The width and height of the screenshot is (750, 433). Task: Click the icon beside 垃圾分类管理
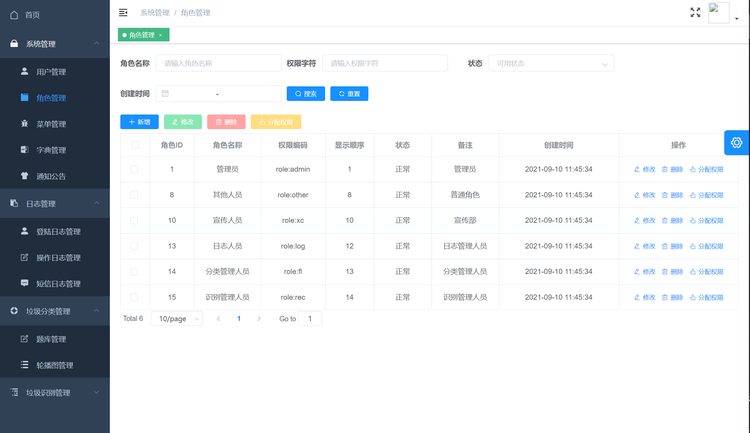point(14,311)
